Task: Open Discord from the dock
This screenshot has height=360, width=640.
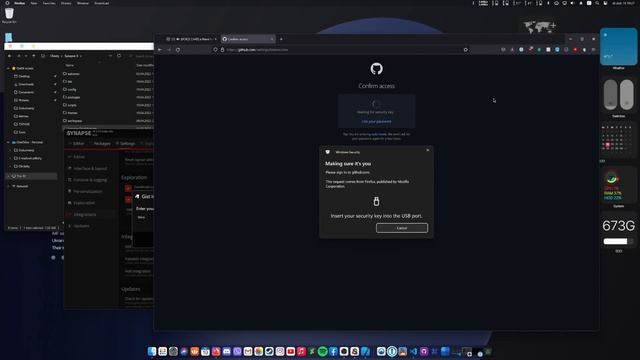Action: [x=227, y=351]
